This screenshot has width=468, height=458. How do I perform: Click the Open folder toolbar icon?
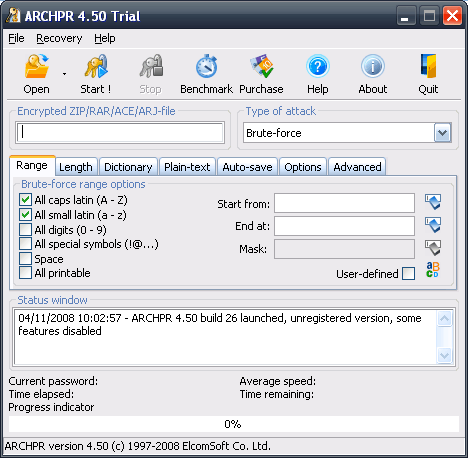point(37,66)
